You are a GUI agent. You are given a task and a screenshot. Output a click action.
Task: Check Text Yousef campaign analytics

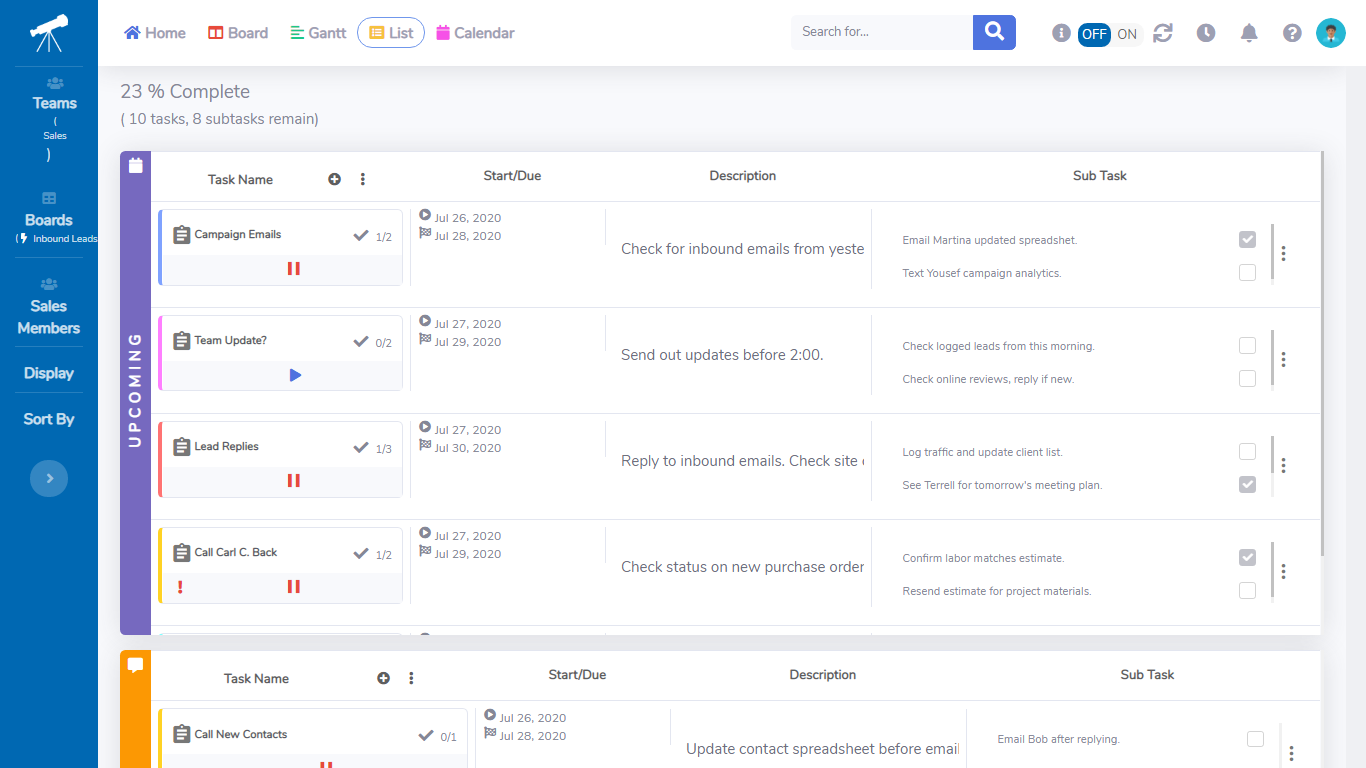[x=1247, y=273]
